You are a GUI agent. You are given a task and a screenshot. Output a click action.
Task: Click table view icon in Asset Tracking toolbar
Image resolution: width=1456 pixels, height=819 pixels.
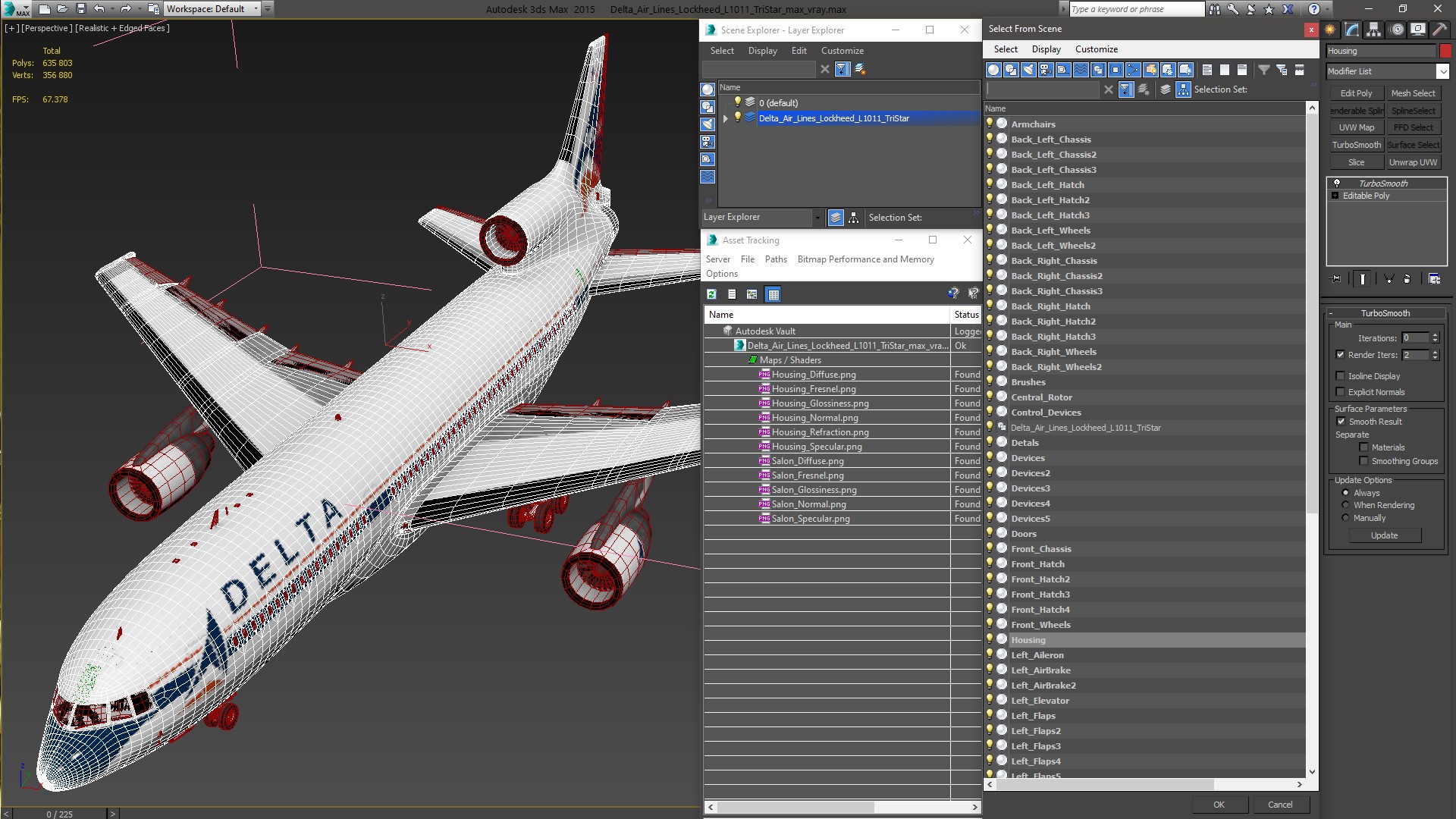point(773,294)
